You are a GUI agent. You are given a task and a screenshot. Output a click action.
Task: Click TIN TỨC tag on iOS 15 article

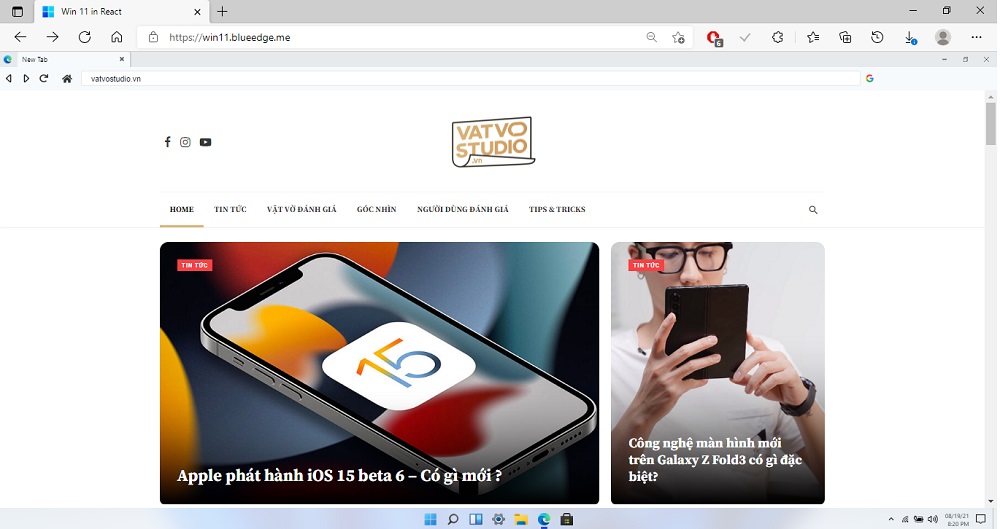coord(195,265)
